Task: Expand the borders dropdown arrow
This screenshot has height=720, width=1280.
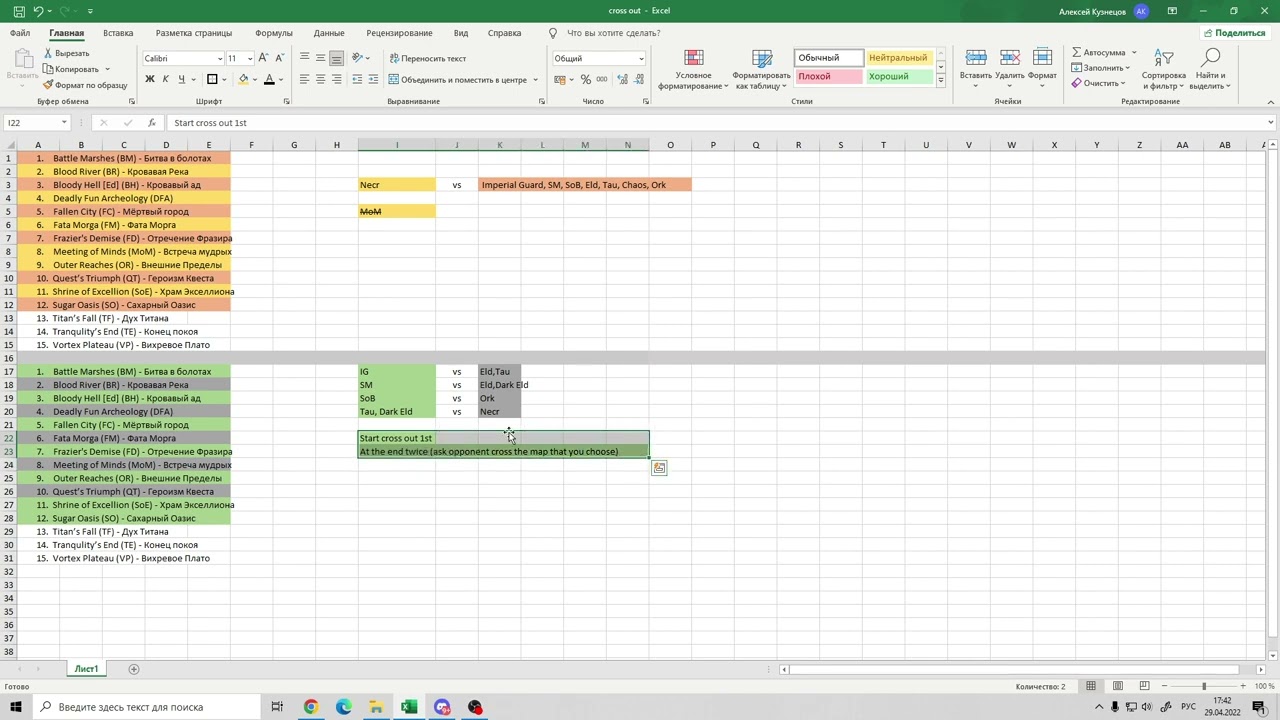Action: click(x=225, y=79)
